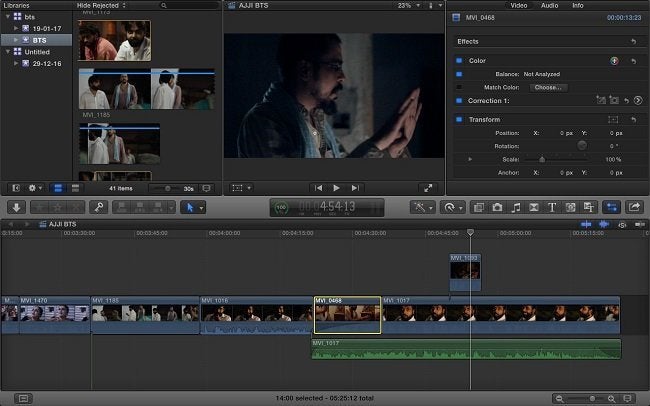The image size is (650, 406).
Task: Click the Insert clip edit button
Action: pos(140,207)
